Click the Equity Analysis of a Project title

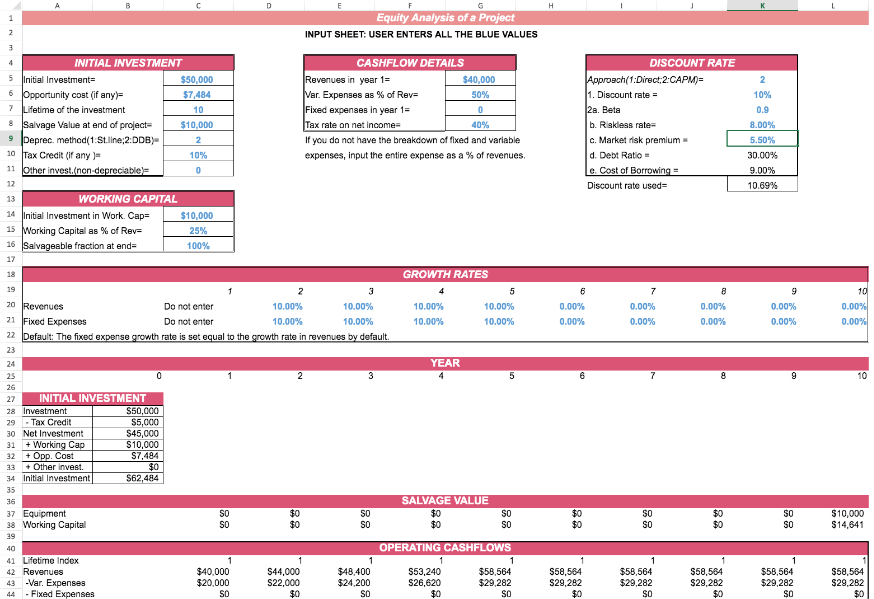point(445,18)
